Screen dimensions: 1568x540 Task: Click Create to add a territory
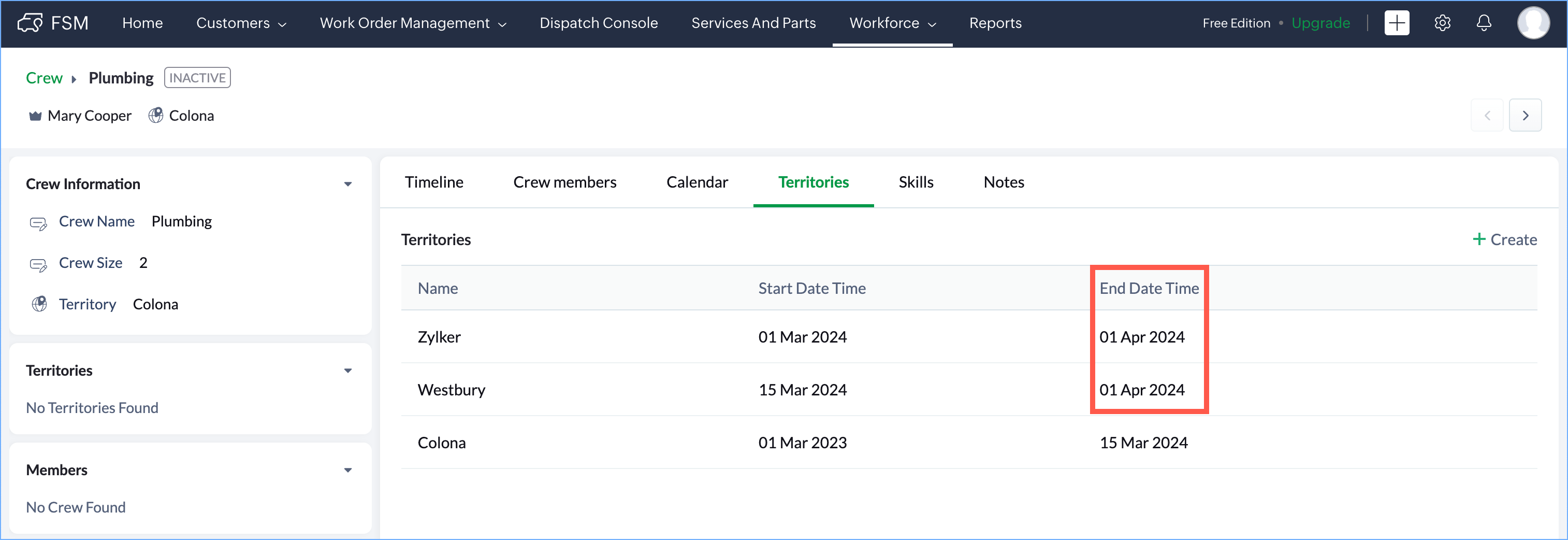pyautogui.click(x=1504, y=239)
